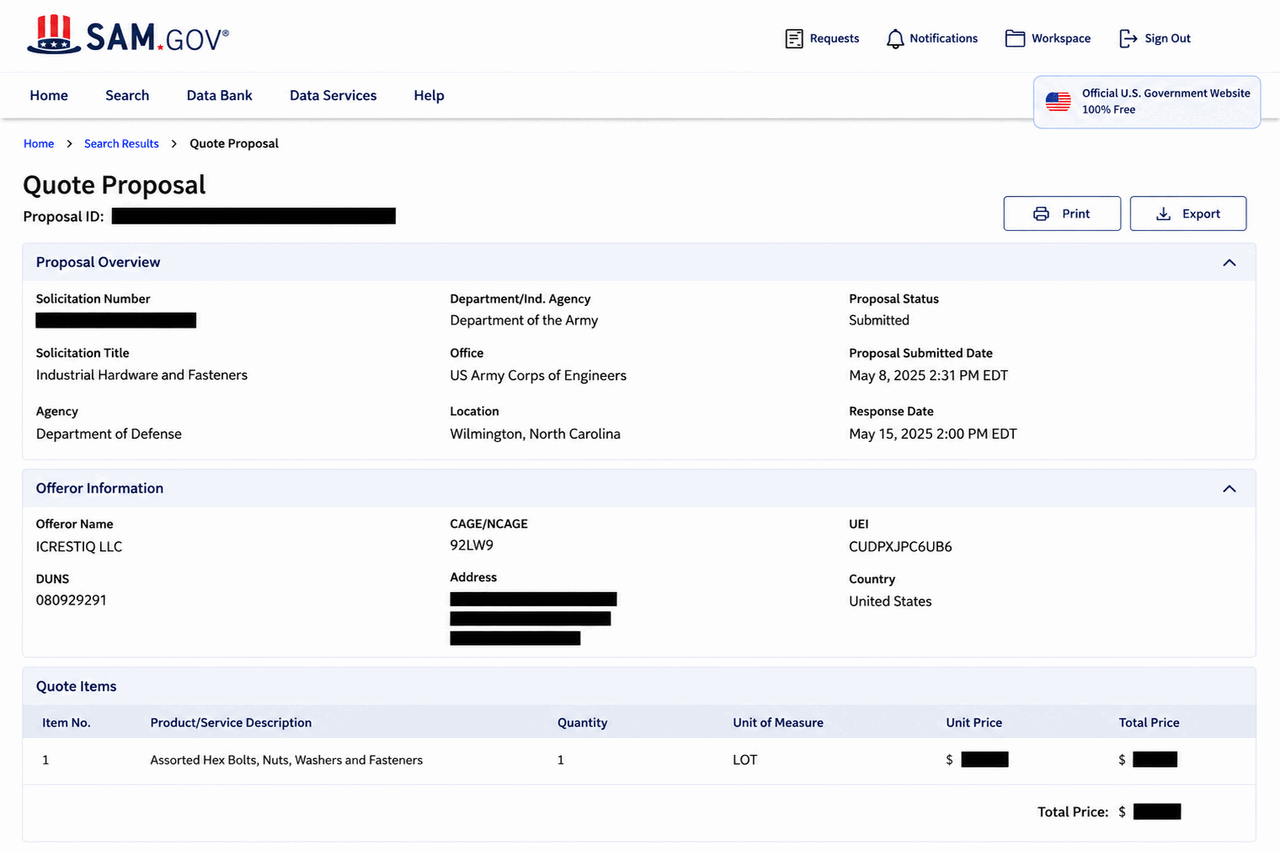Screen dimensions: 1280x854
Task: Click the Item No. column header
Action: [x=66, y=723]
